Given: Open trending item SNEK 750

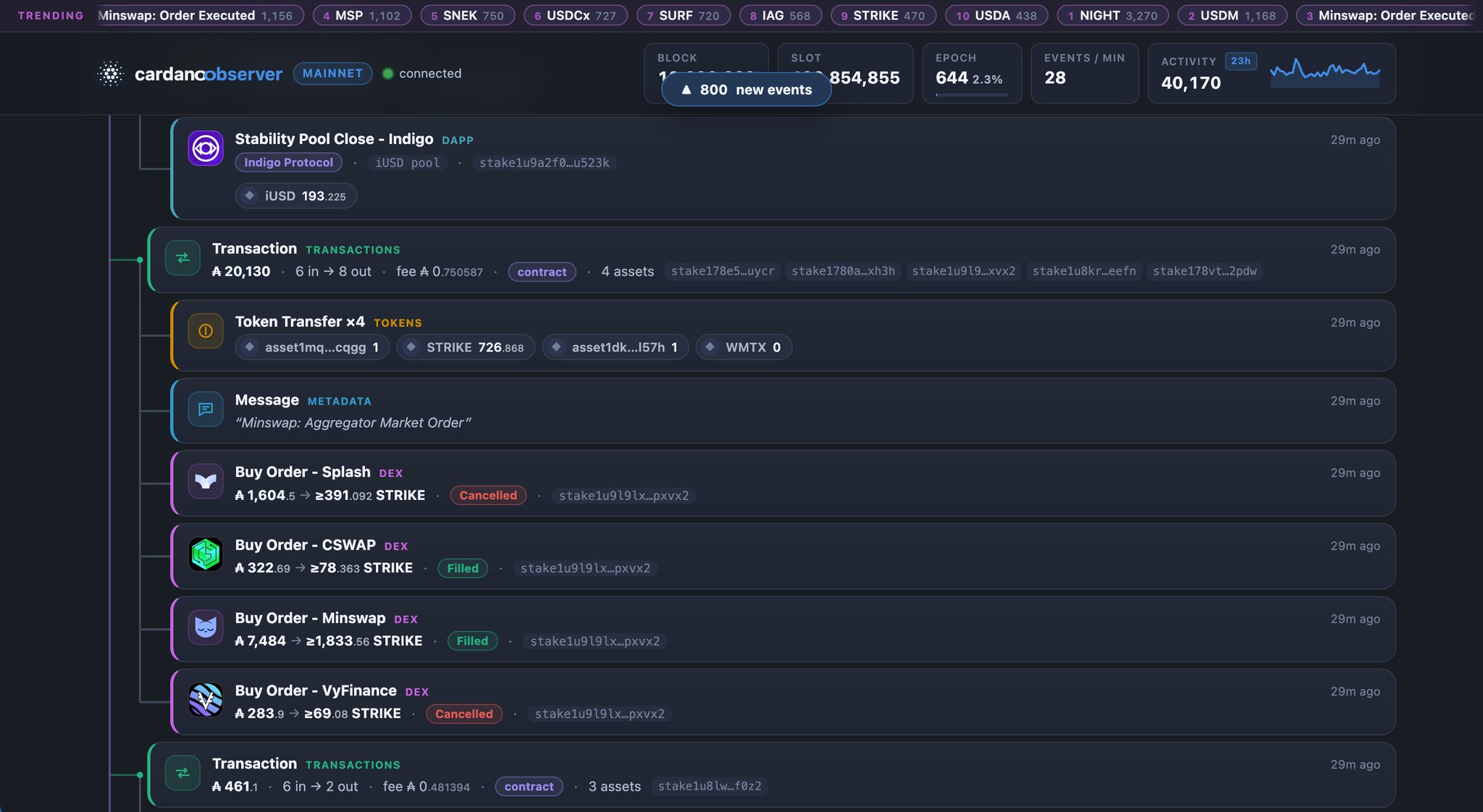Looking at the screenshot, I should [468, 15].
